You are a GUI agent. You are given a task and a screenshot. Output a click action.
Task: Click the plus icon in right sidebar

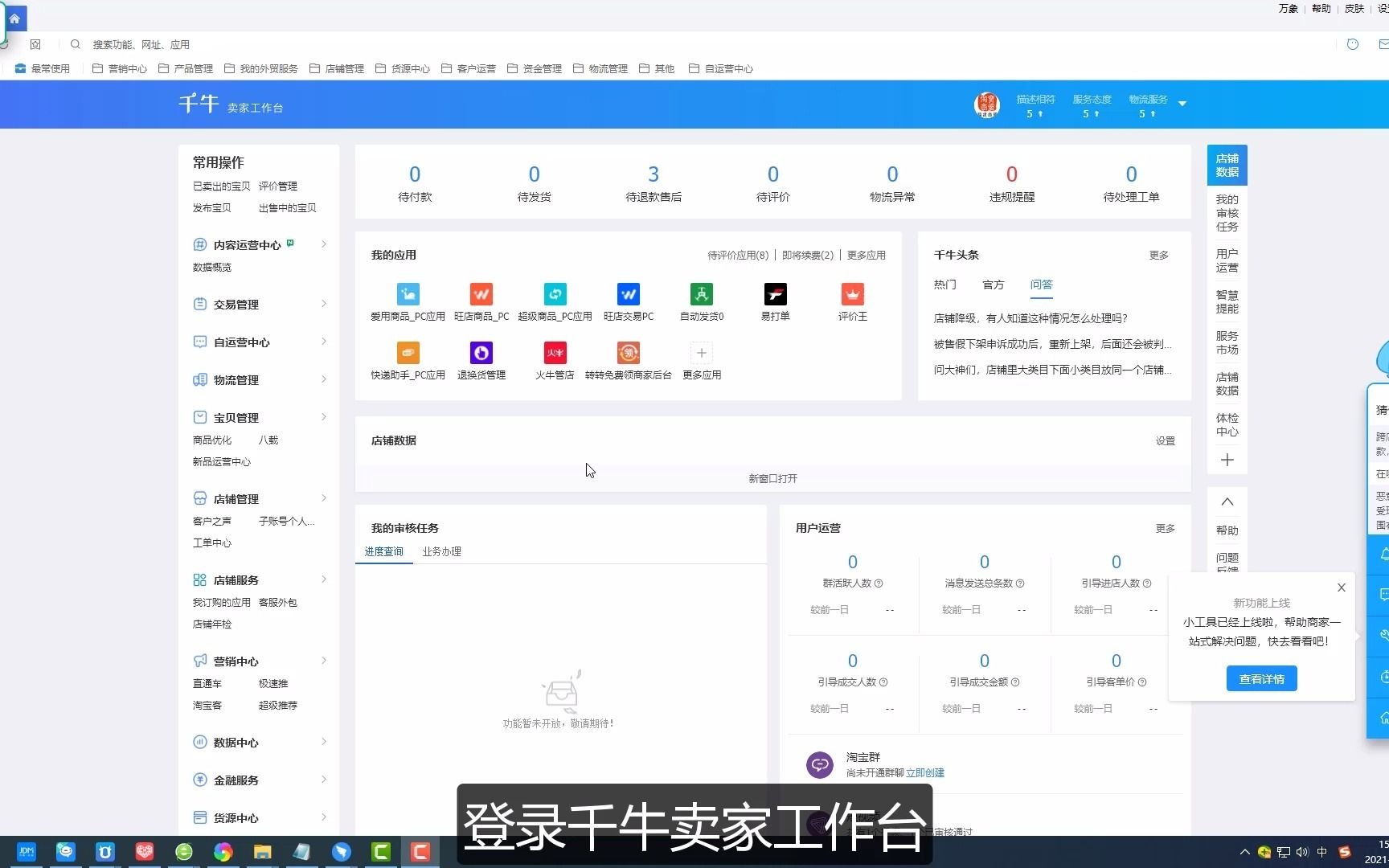click(x=1227, y=461)
